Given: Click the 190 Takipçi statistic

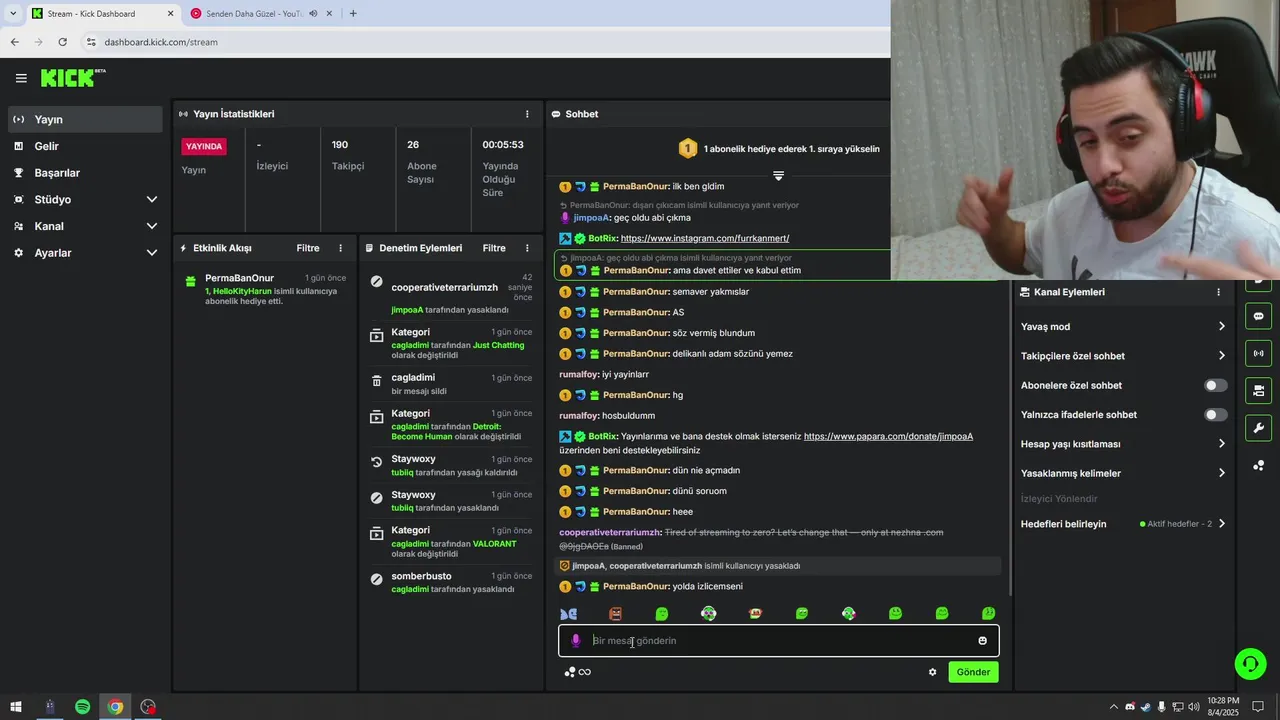Looking at the screenshot, I should click(349, 155).
